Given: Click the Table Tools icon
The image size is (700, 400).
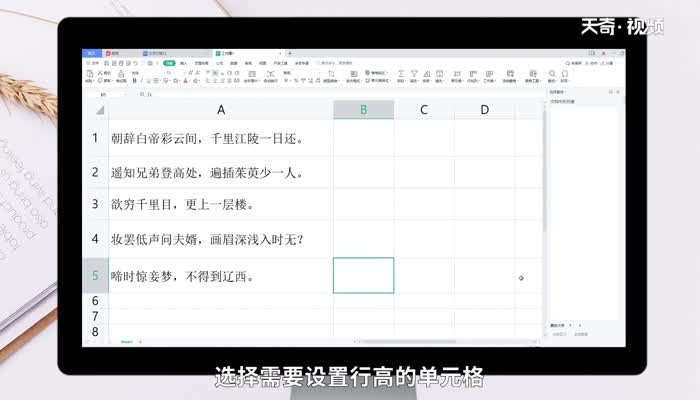Looking at the screenshot, I should (x=533, y=74).
